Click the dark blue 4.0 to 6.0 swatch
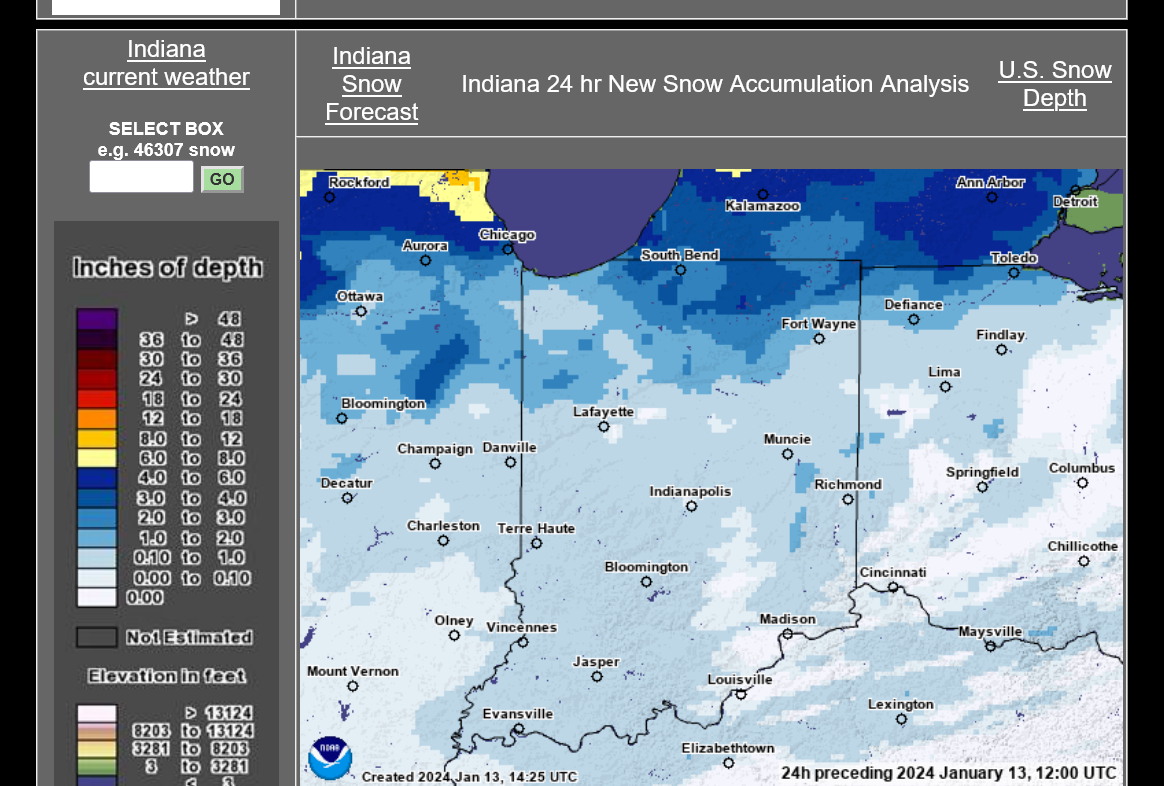 point(97,478)
